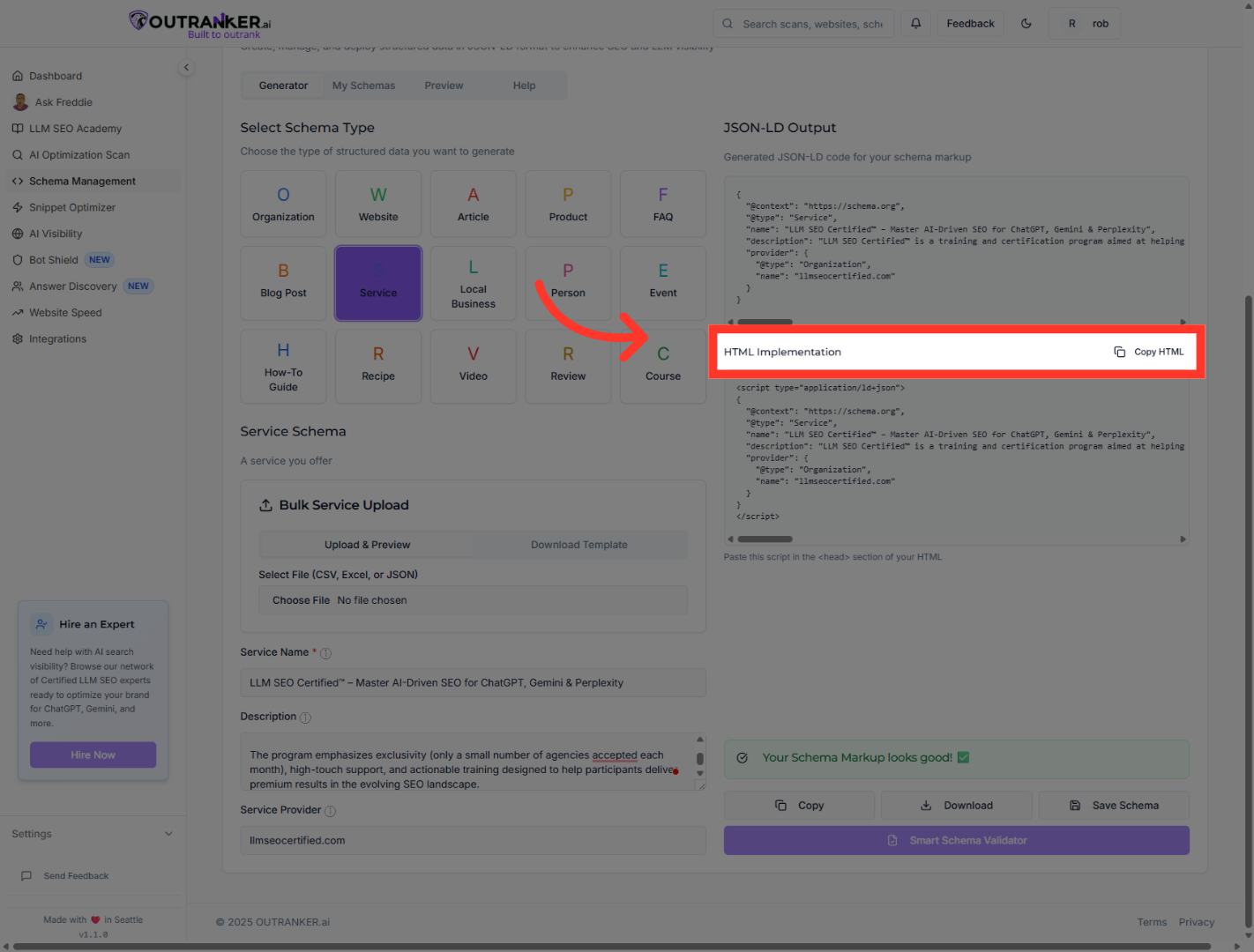The height and width of the screenshot is (952, 1254).
Task: Switch to Download Template toggle
Action: point(578,545)
